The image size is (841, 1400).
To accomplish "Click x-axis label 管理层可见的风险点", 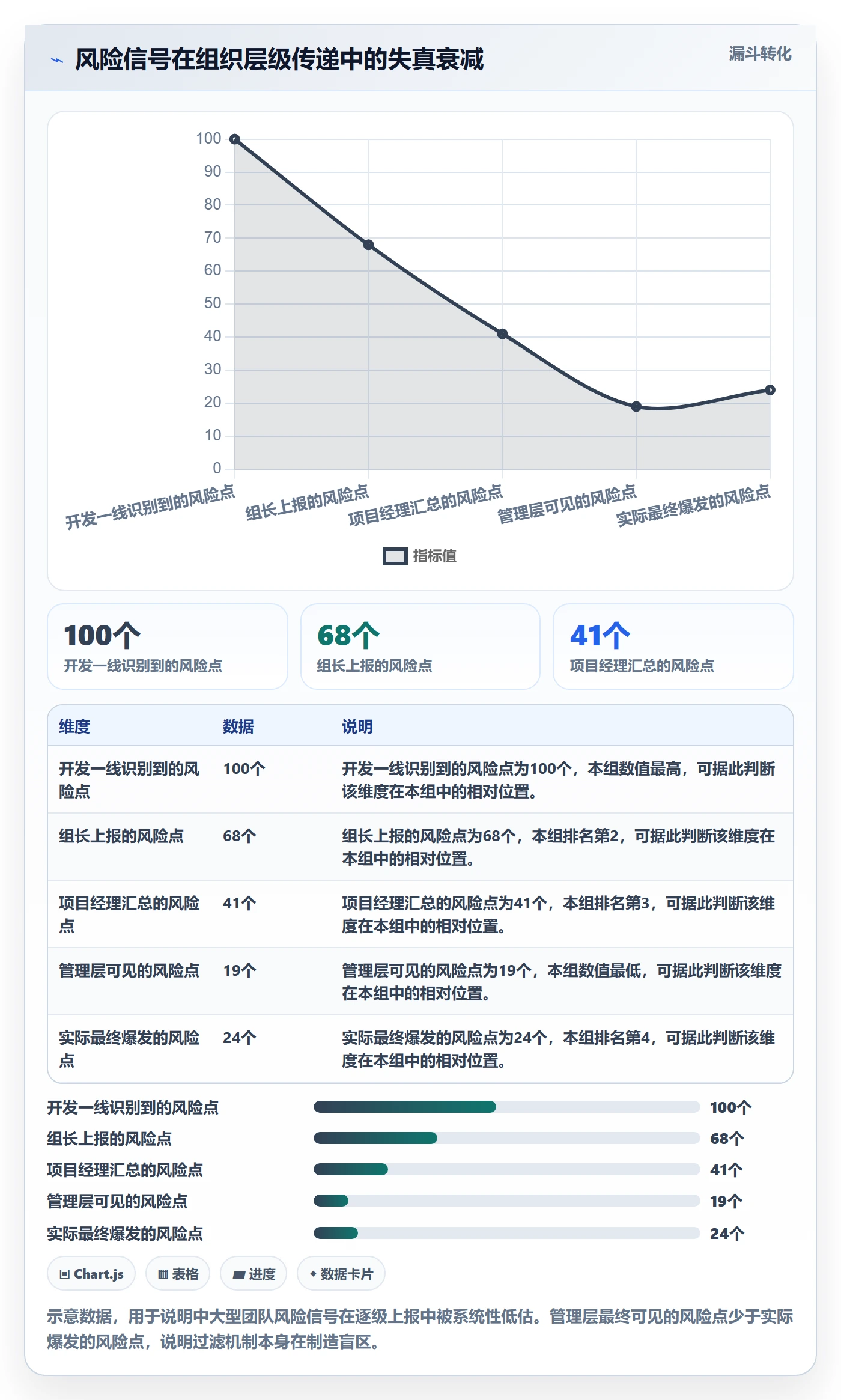I will tap(567, 504).
